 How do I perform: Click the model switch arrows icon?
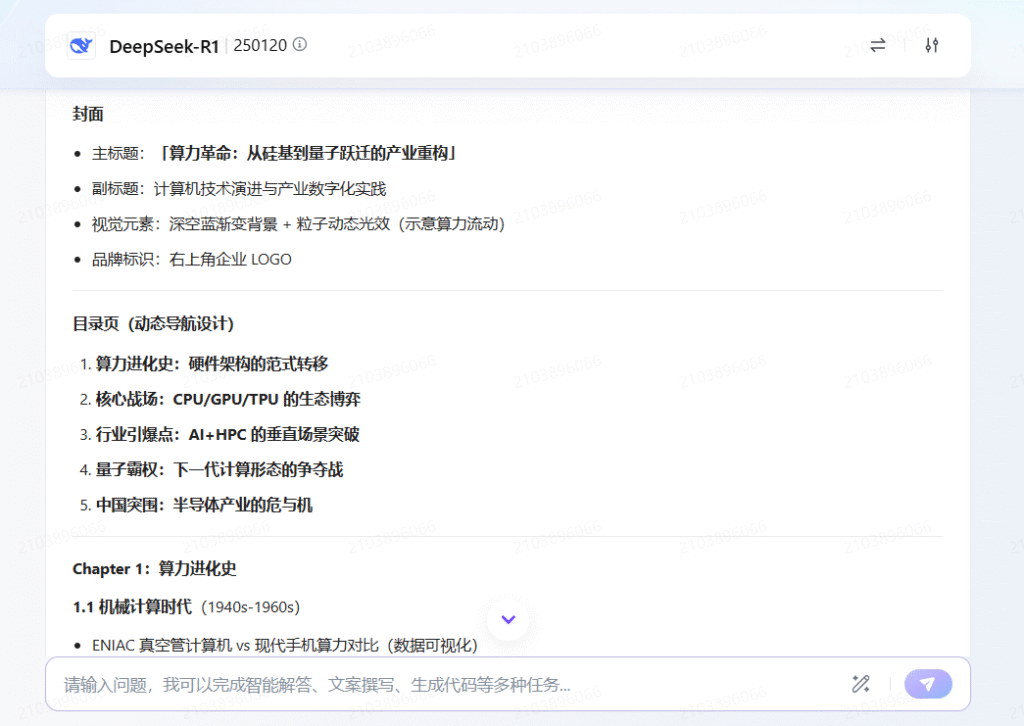point(877,45)
